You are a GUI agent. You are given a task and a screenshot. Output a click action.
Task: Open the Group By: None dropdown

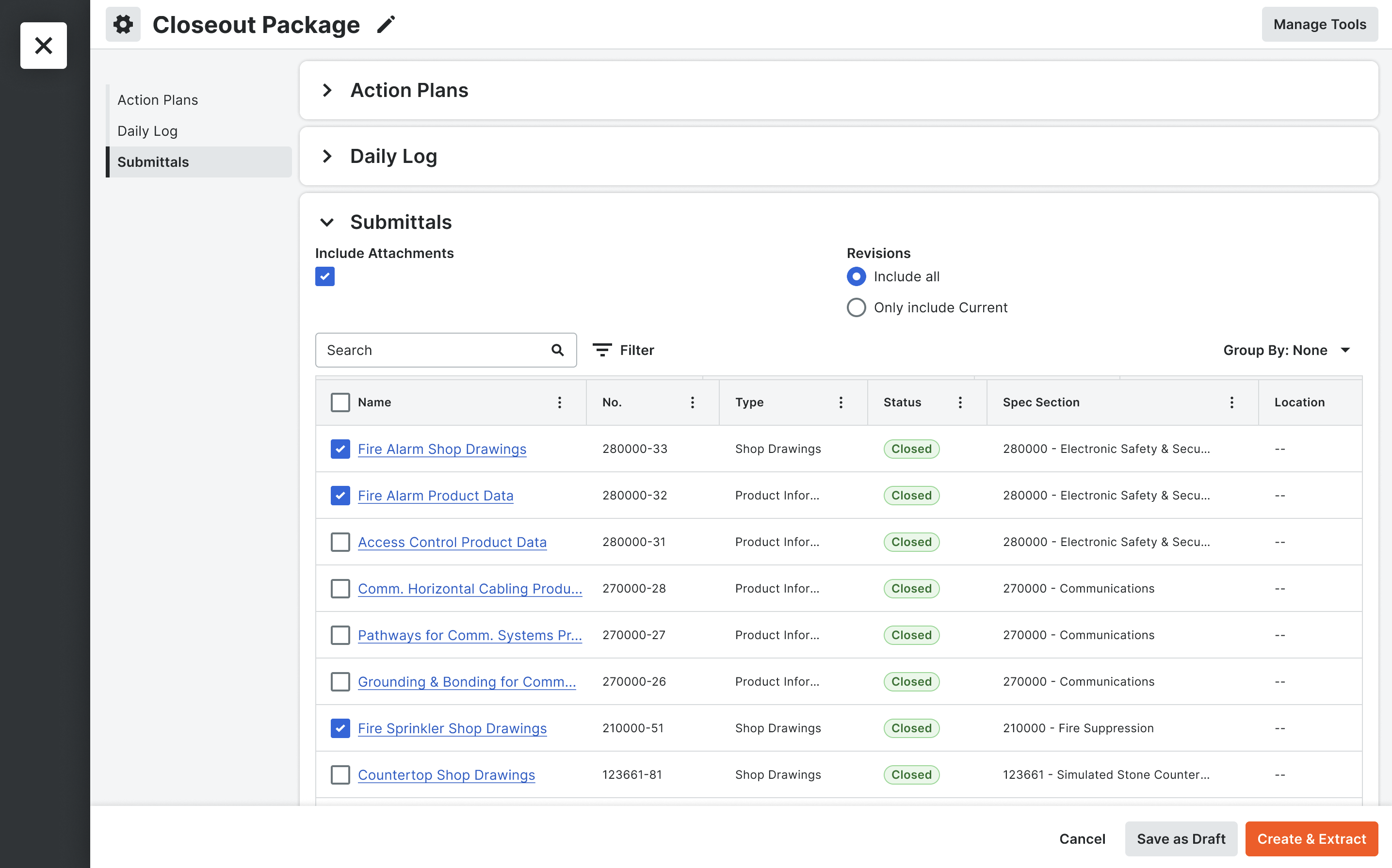pos(1286,350)
